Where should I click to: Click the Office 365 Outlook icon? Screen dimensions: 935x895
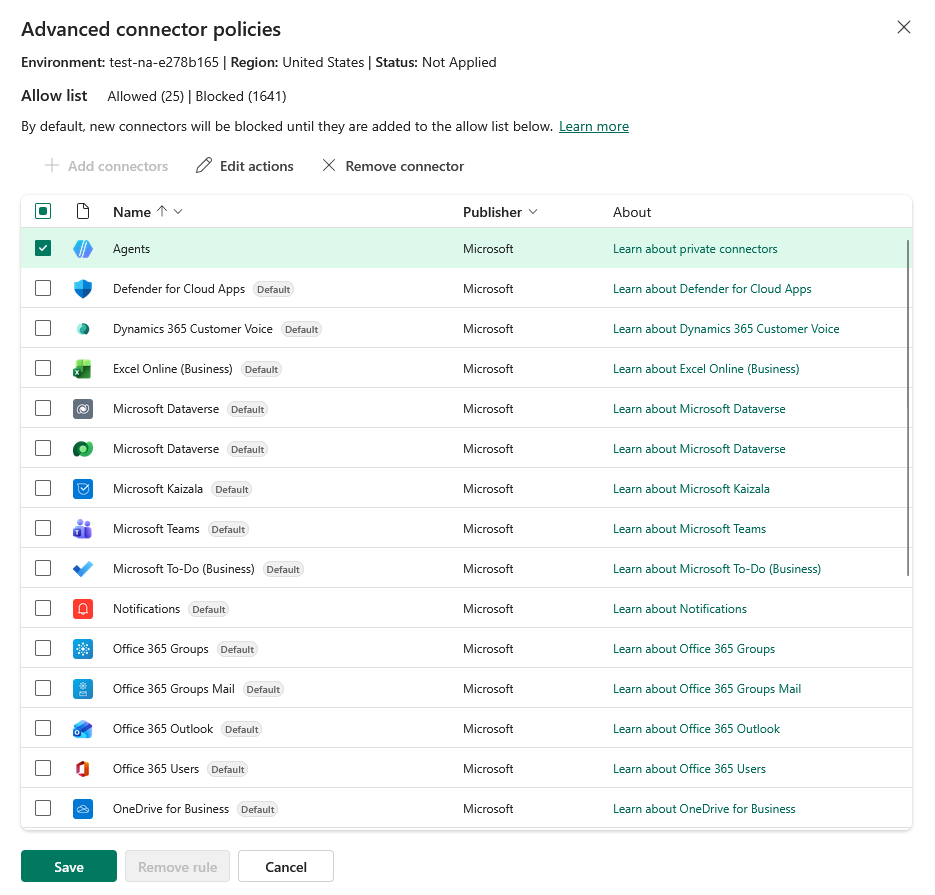pos(83,728)
